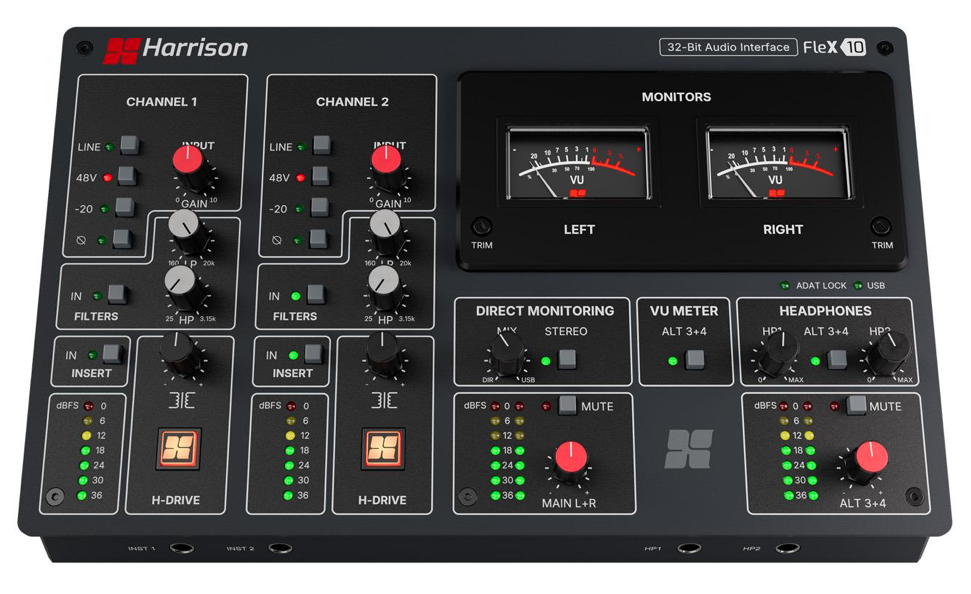Switch the Channel 2 FILTERS IN button
Viewport: 971px width, 594px height.
click(x=316, y=294)
